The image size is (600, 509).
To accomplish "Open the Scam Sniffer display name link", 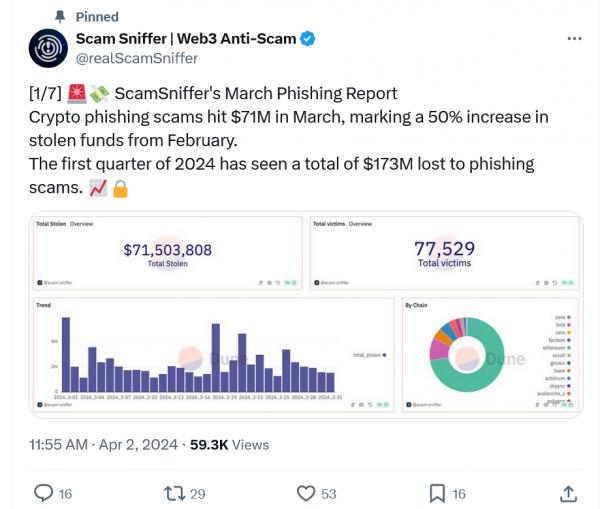I will [x=187, y=39].
